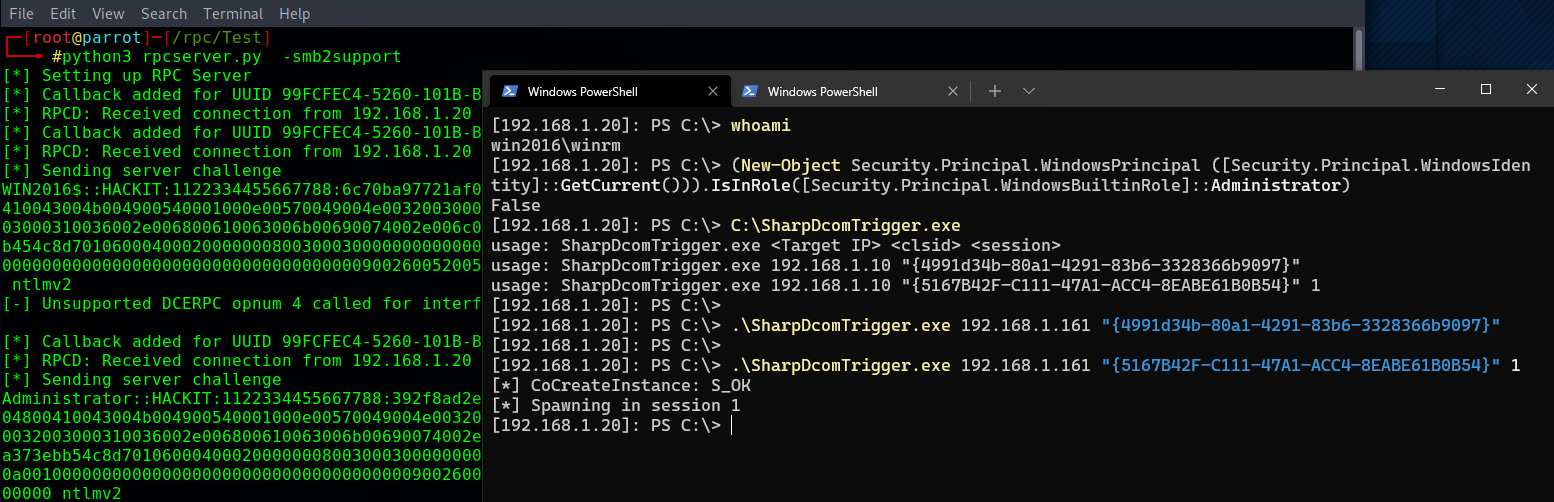This screenshot has width=1554, height=502.
Task: Click the blue CLSID '{4991d34b-80a1-4291-83b6-3328366b9097}' argument
Action: pos(1301,326)
